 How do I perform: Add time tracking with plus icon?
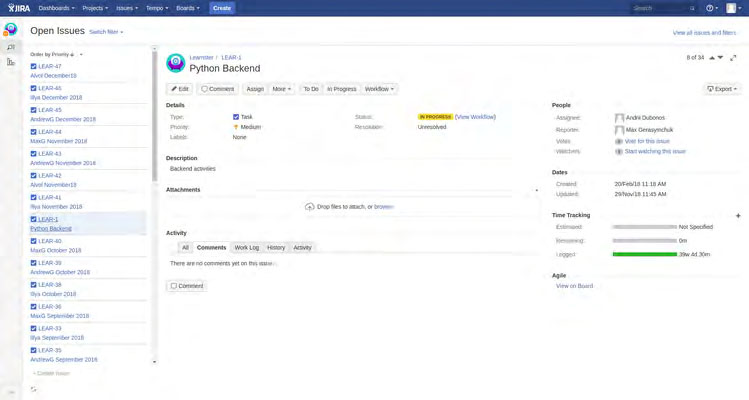pos(738,215)
